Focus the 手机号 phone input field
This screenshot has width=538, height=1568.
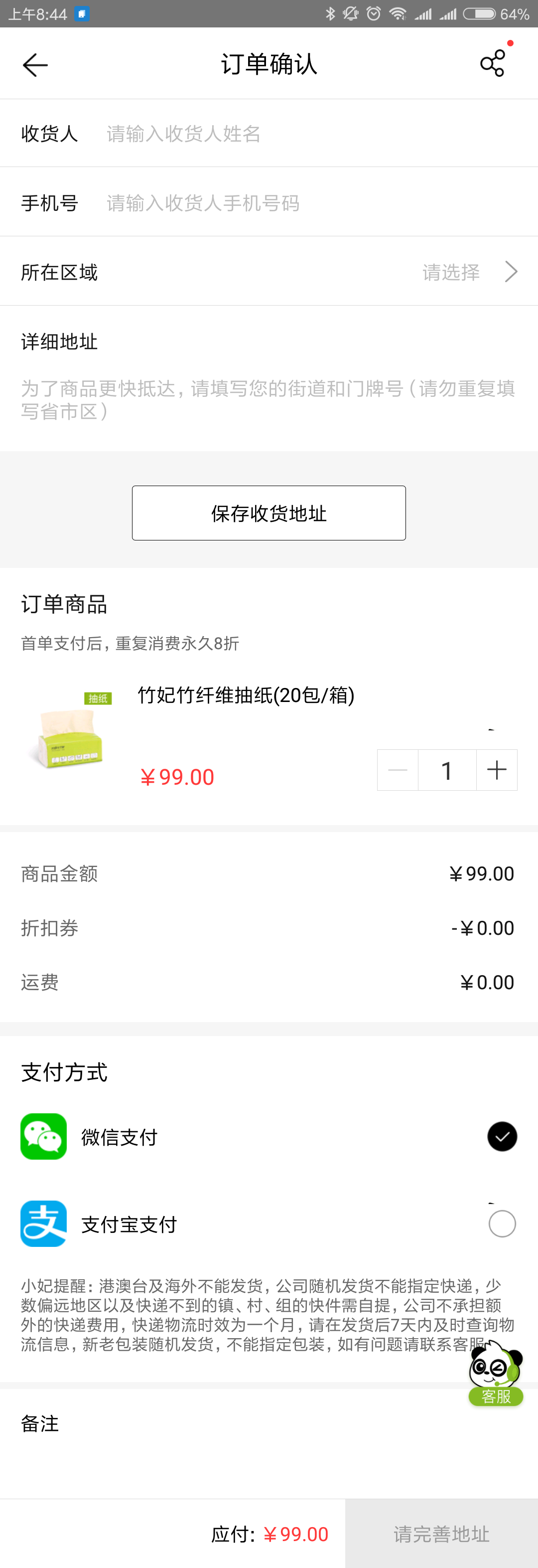click(310, 203)
